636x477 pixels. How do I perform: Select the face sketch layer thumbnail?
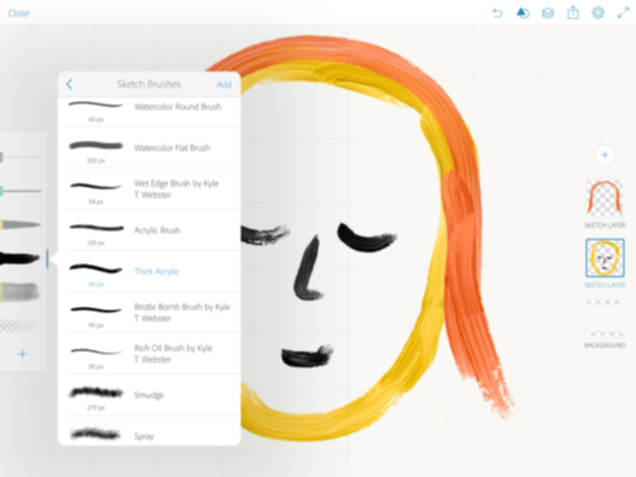(x=605, y=258)
